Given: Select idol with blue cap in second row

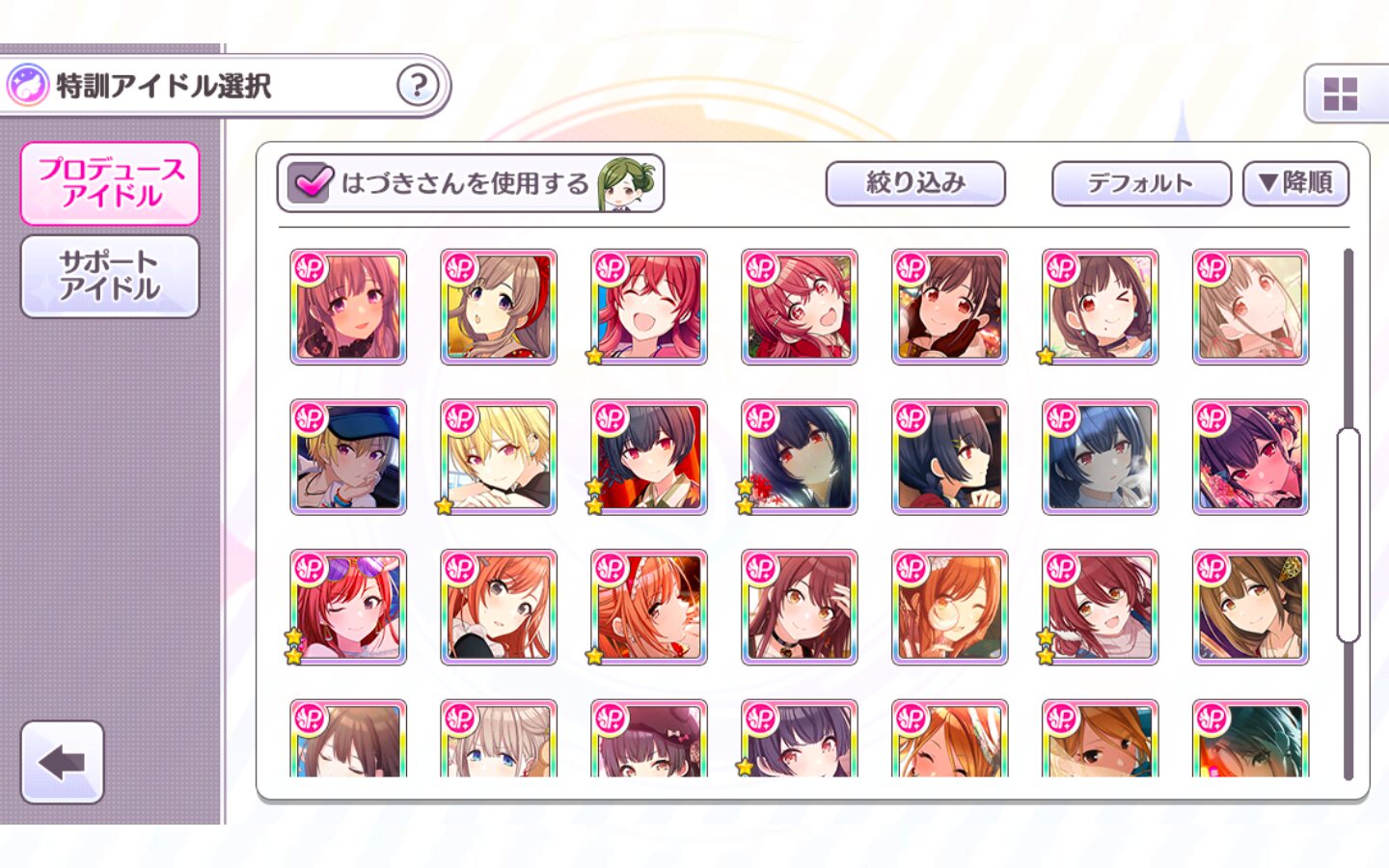Looking at the screenshot, I should click(x=348, y=457).
